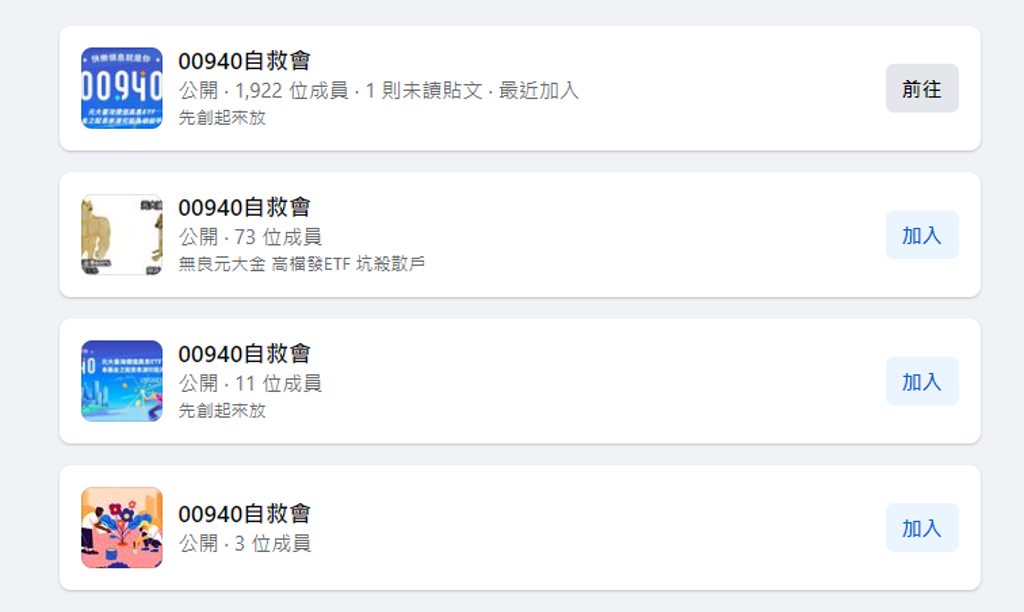Click the 公開 · 73 位成員 member count text

[x=250, y=236]
